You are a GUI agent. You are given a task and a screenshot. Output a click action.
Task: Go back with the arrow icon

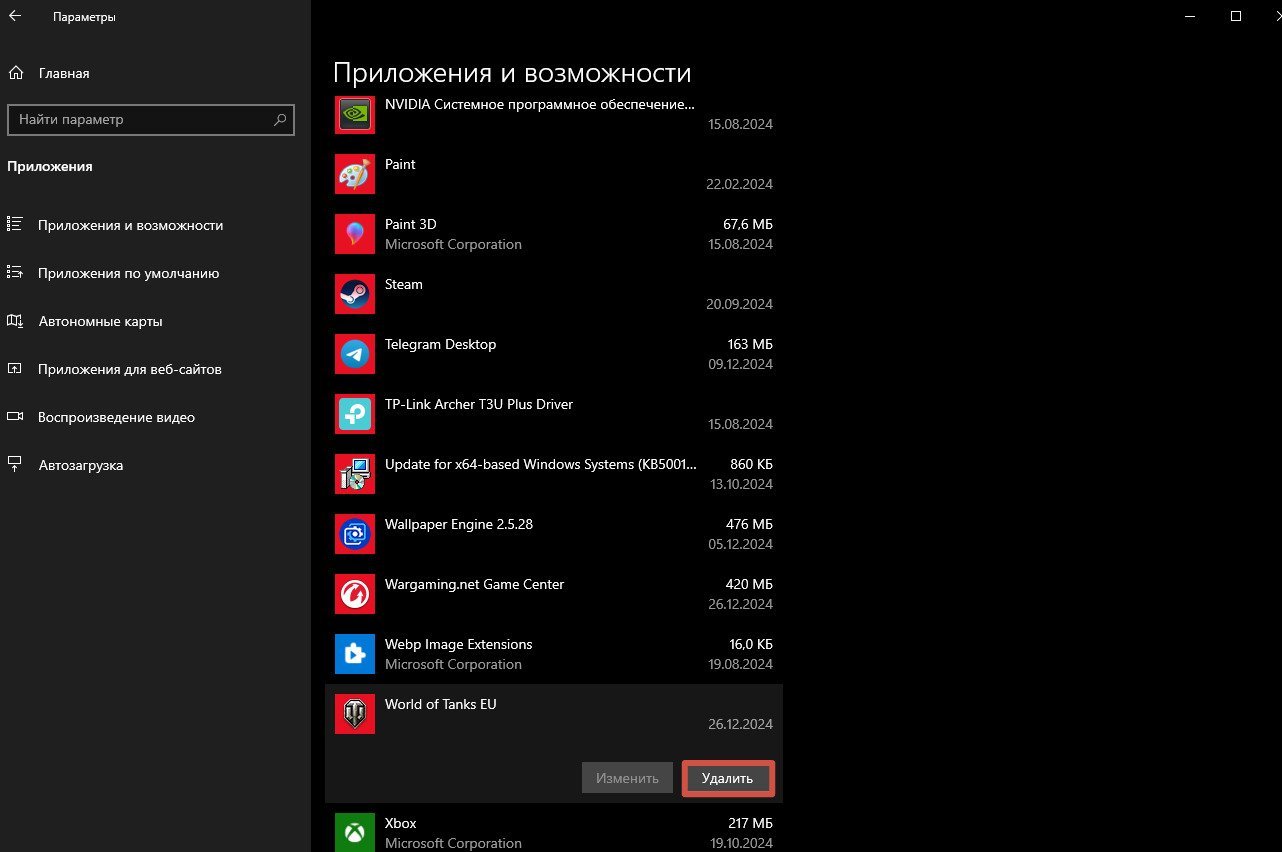[x=15, y=16]
